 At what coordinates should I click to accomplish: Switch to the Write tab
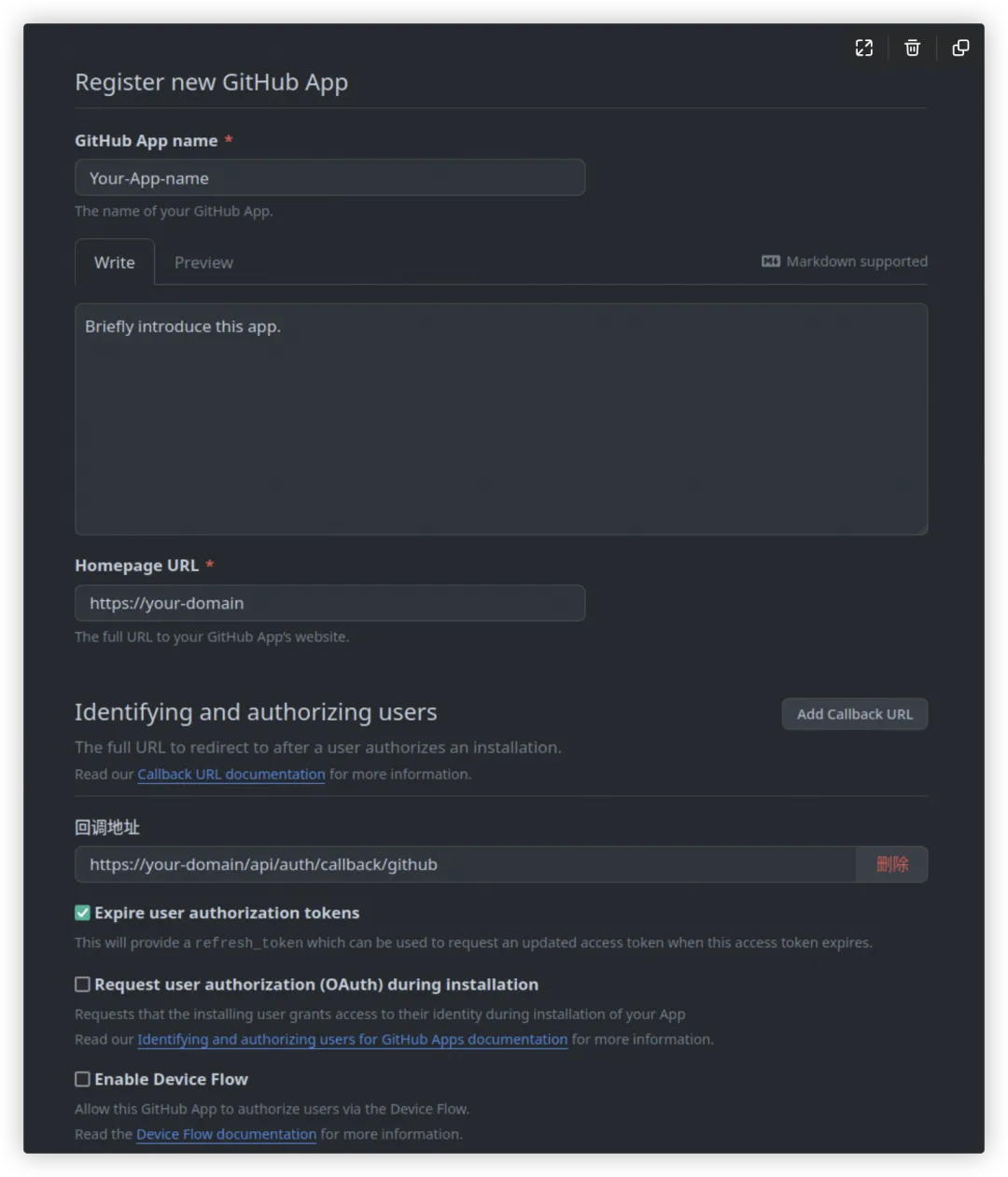115,262
